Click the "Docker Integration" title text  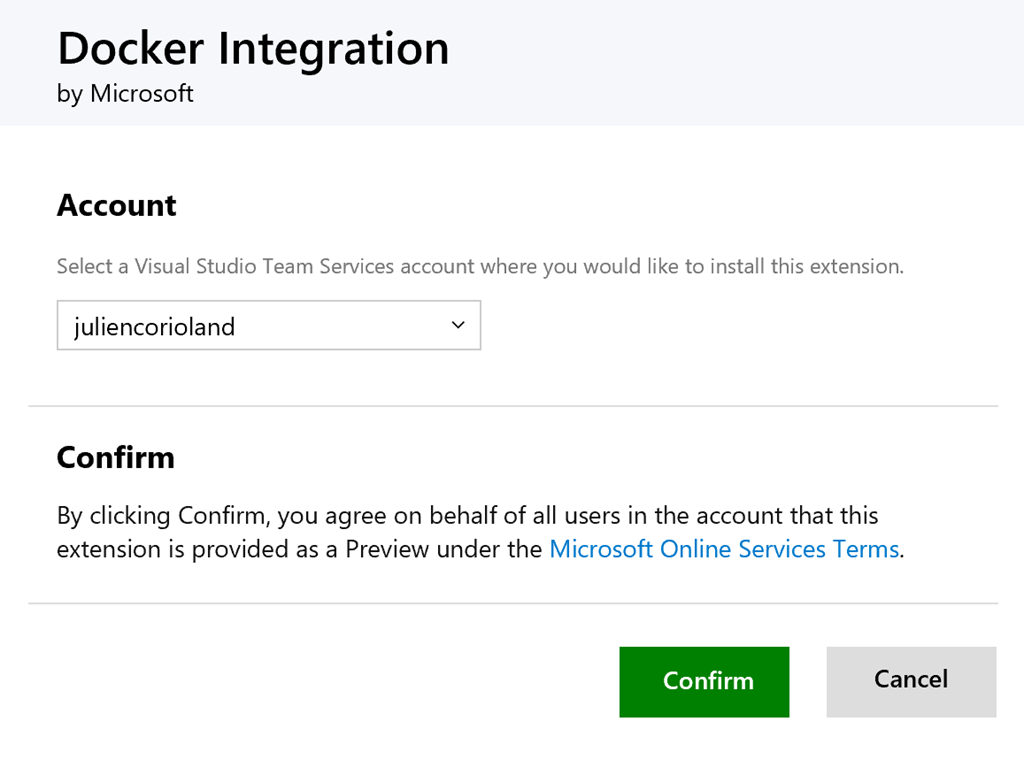click(x=253, y=49)
